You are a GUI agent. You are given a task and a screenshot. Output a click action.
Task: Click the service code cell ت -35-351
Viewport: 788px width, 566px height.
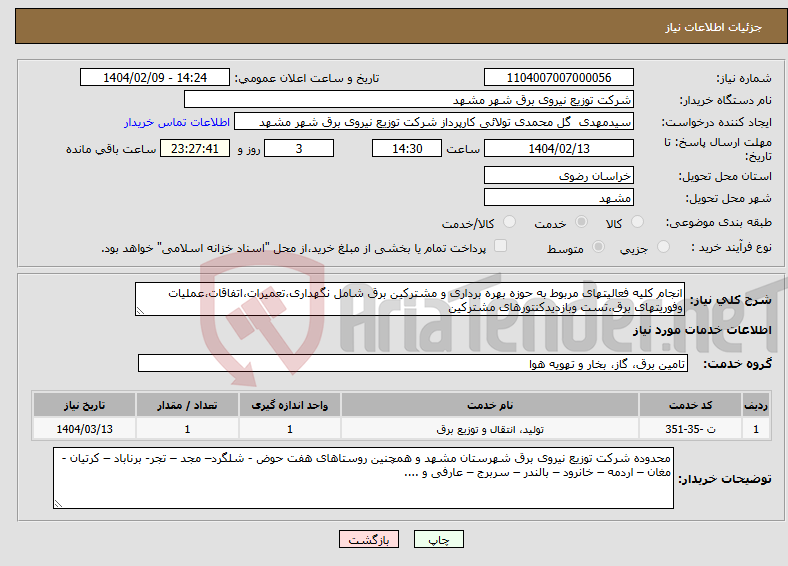691,429
